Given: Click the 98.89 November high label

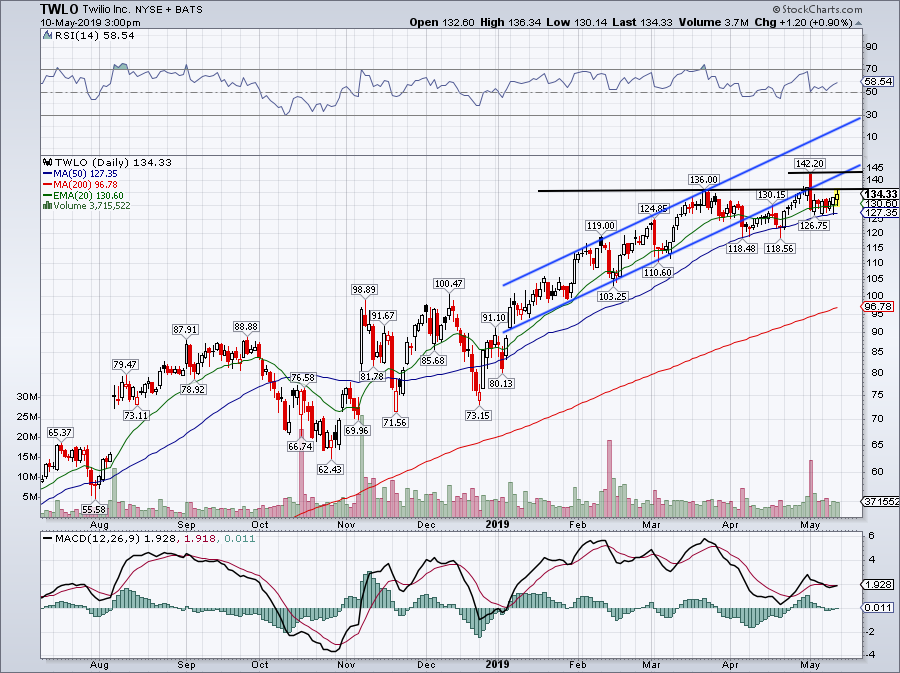Looking at the screenshot, I should coord(364,290).
